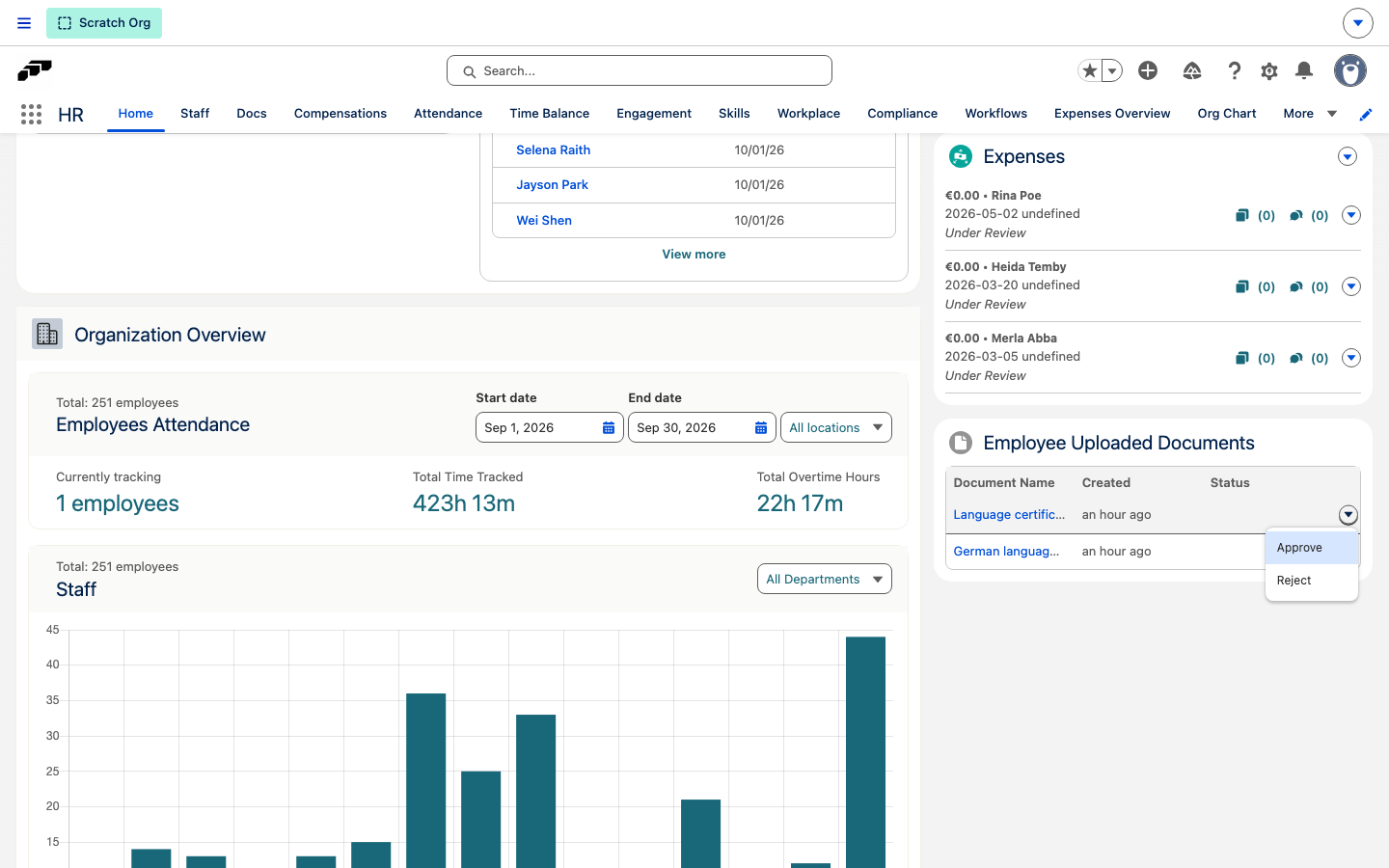This screenshot has width=1389, height=868.
Task: Click Rina Poe expense attachments icon
Action: click(1242, 215)
